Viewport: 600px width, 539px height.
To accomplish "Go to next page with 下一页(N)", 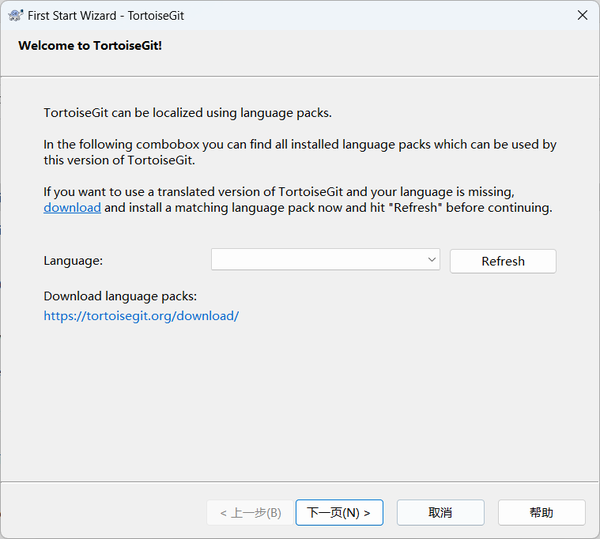I will pos(339,512).
